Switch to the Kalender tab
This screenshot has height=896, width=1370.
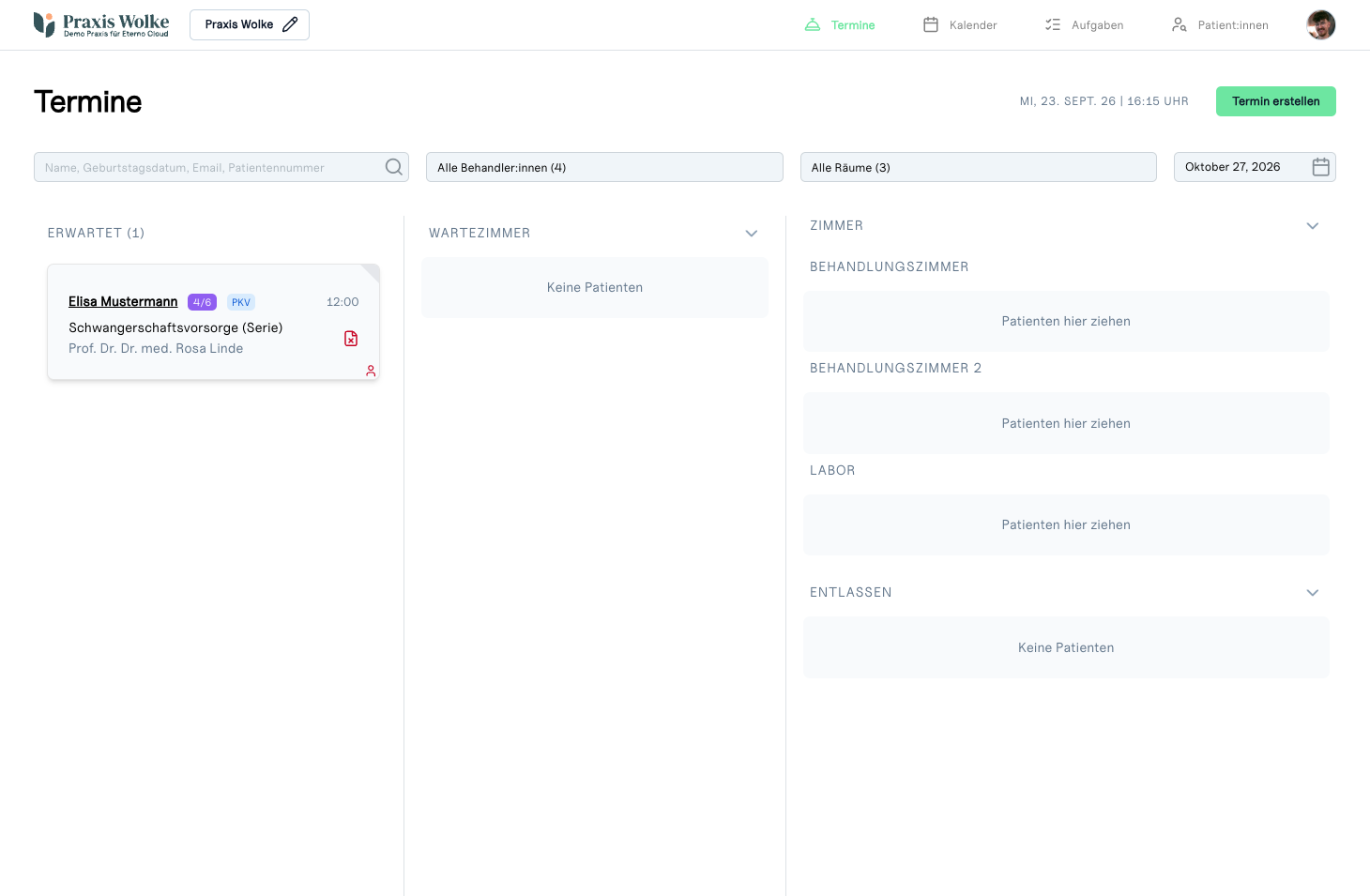click(960, 25)
